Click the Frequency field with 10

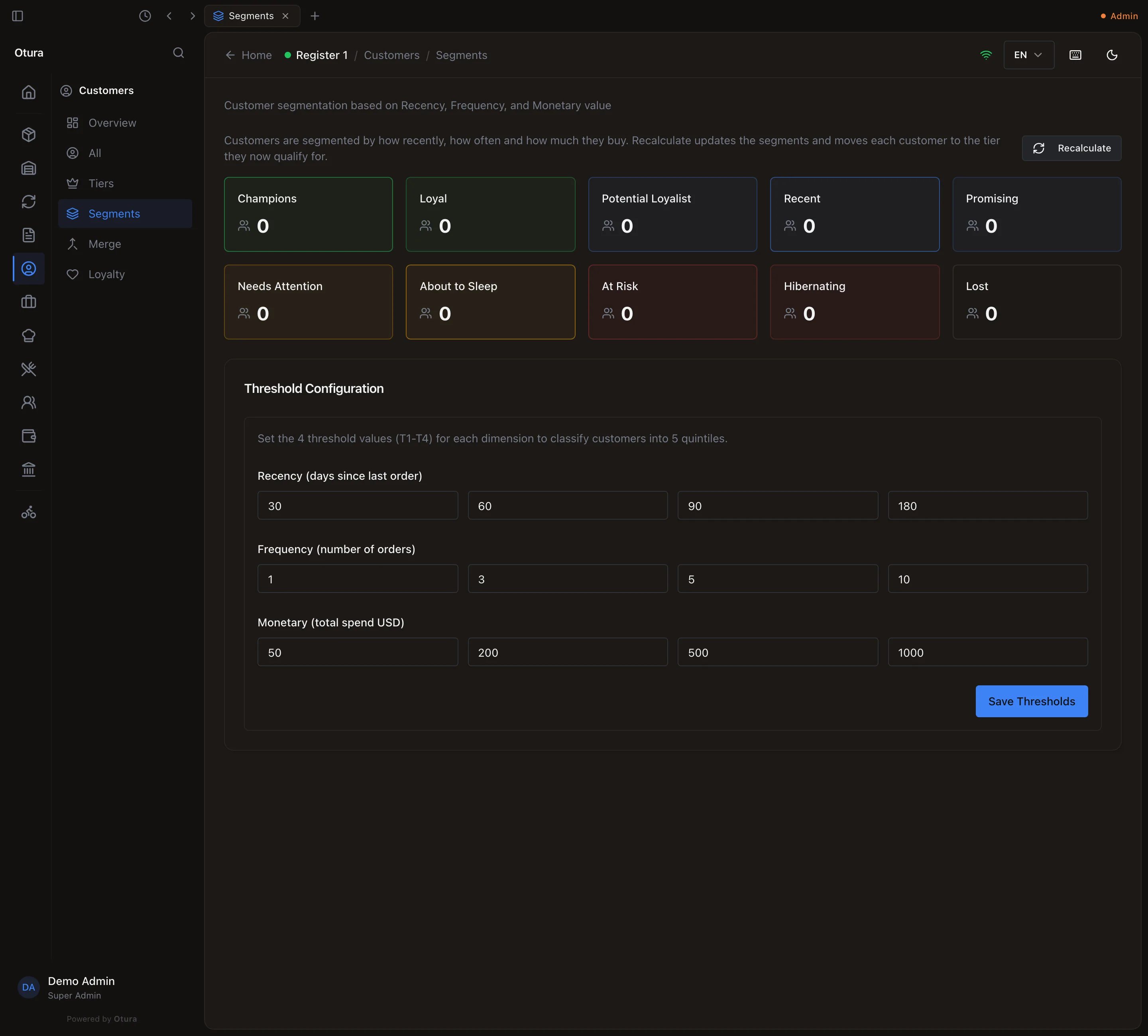(987, 579)
